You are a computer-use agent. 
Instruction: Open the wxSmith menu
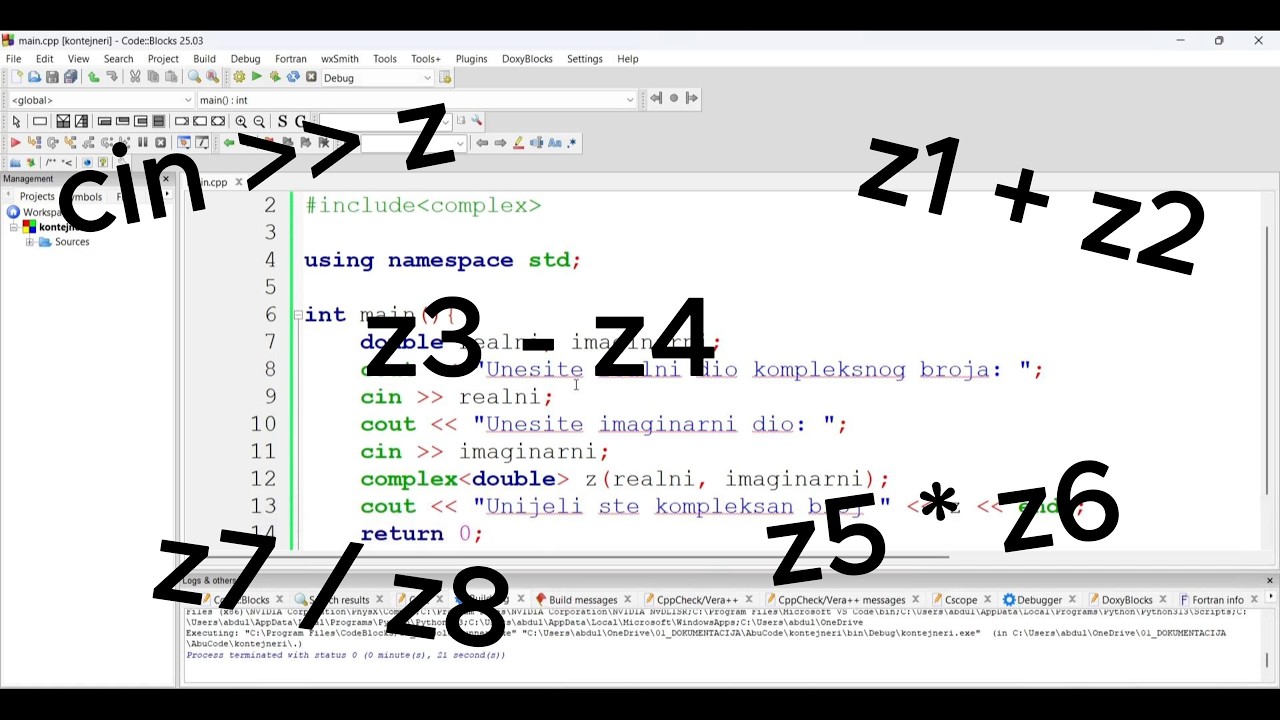[340, 59]
